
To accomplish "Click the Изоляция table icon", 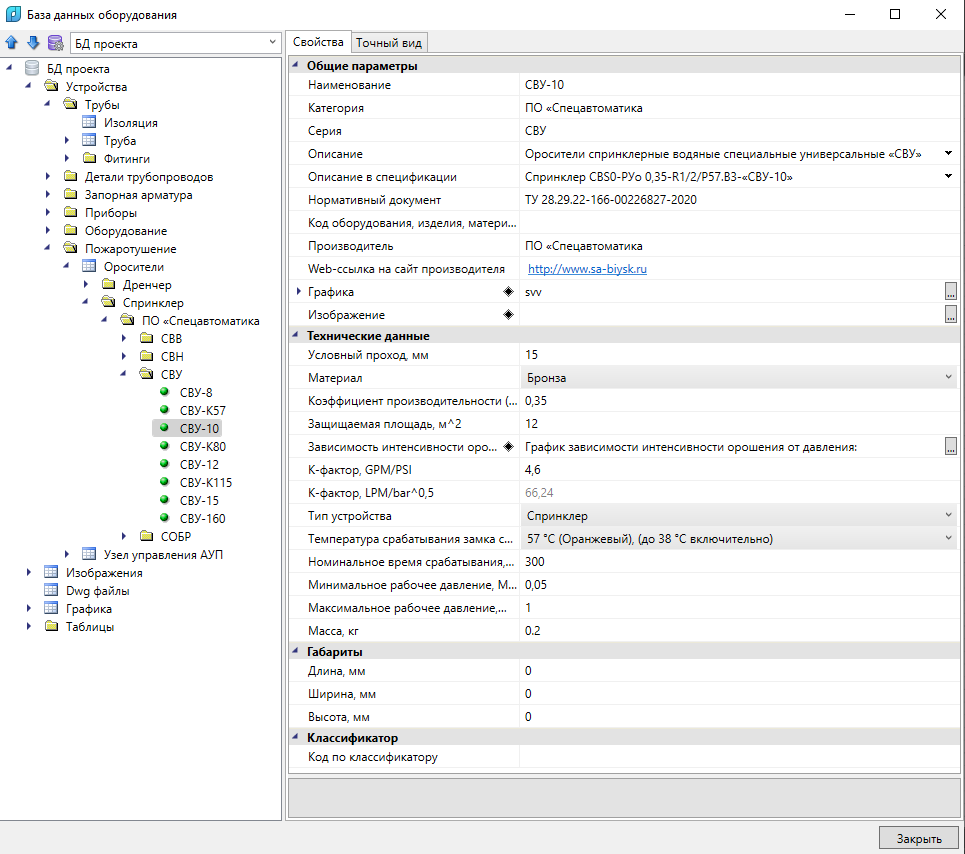I will [x=89, y=122].
